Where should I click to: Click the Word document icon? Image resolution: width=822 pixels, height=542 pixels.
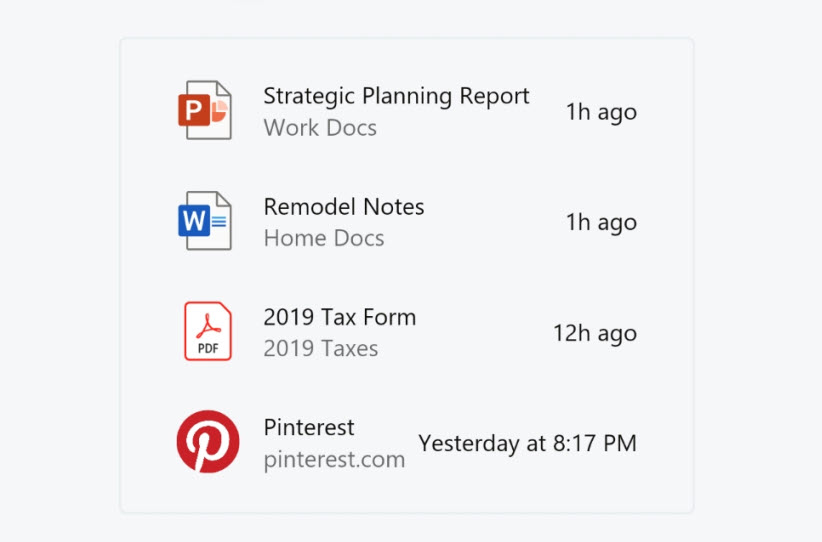pyautogui.click(x=207, y=221)
